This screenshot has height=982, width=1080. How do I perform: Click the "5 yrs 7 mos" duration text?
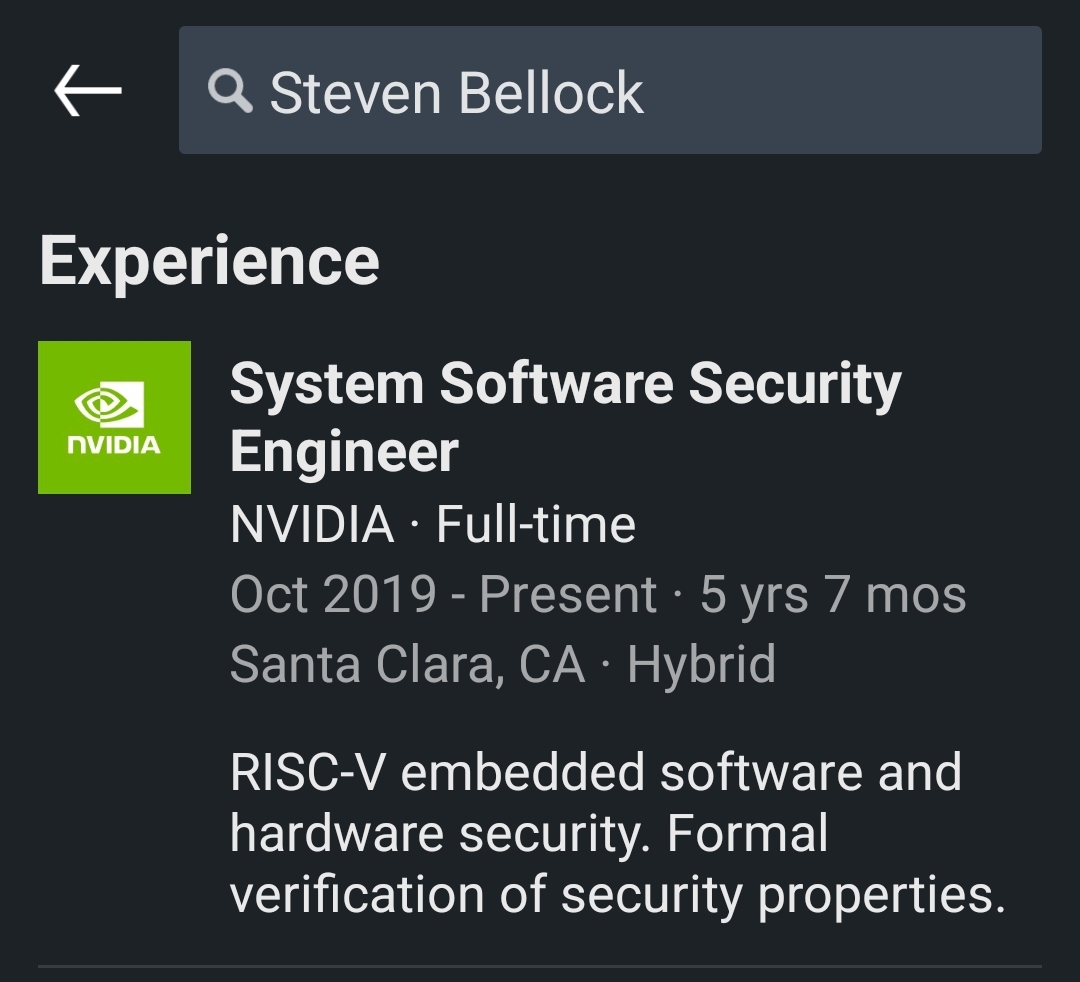coord(832,595)
